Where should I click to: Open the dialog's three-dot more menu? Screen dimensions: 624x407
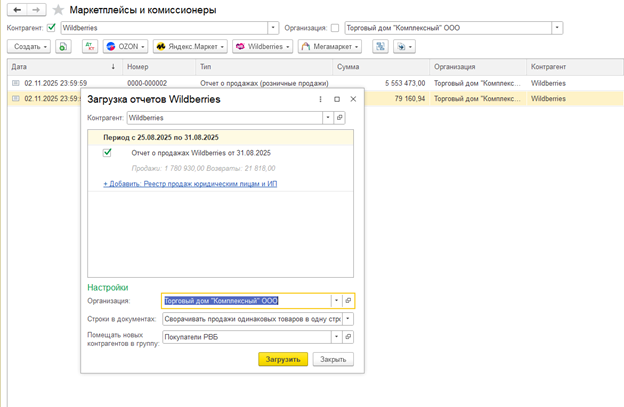click(320, 99)
